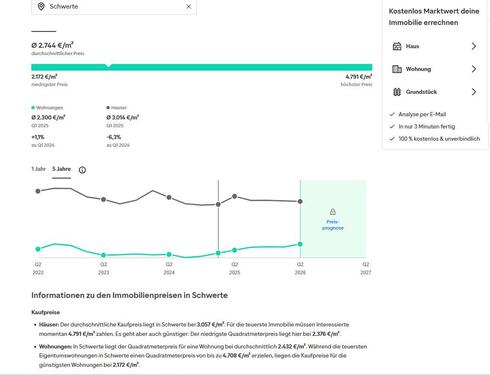This screenshot has height=375, width=490.
Task: Click the average price marker on green bar
Action: click(108, 66)
